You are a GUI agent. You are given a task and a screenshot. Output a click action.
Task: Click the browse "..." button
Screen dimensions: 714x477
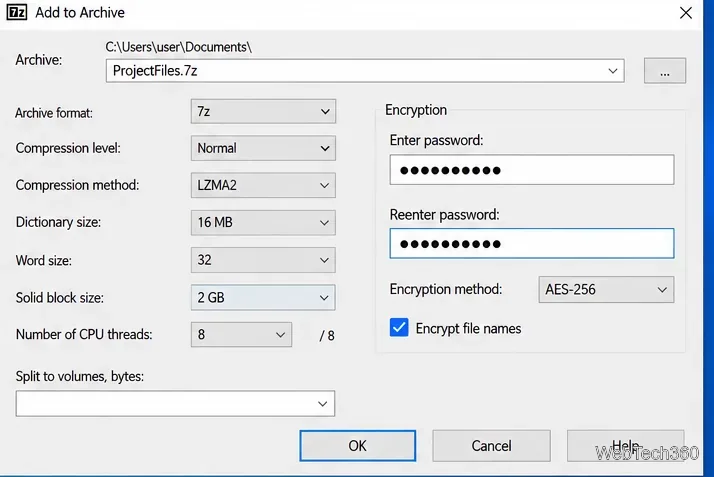pos(665,71)
